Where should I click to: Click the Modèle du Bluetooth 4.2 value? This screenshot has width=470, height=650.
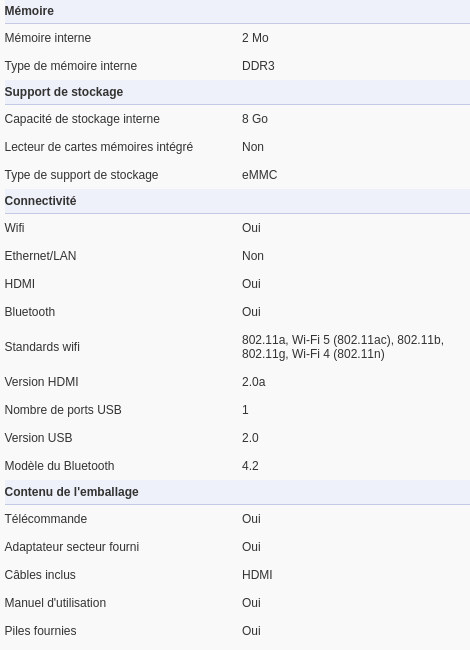250,466
